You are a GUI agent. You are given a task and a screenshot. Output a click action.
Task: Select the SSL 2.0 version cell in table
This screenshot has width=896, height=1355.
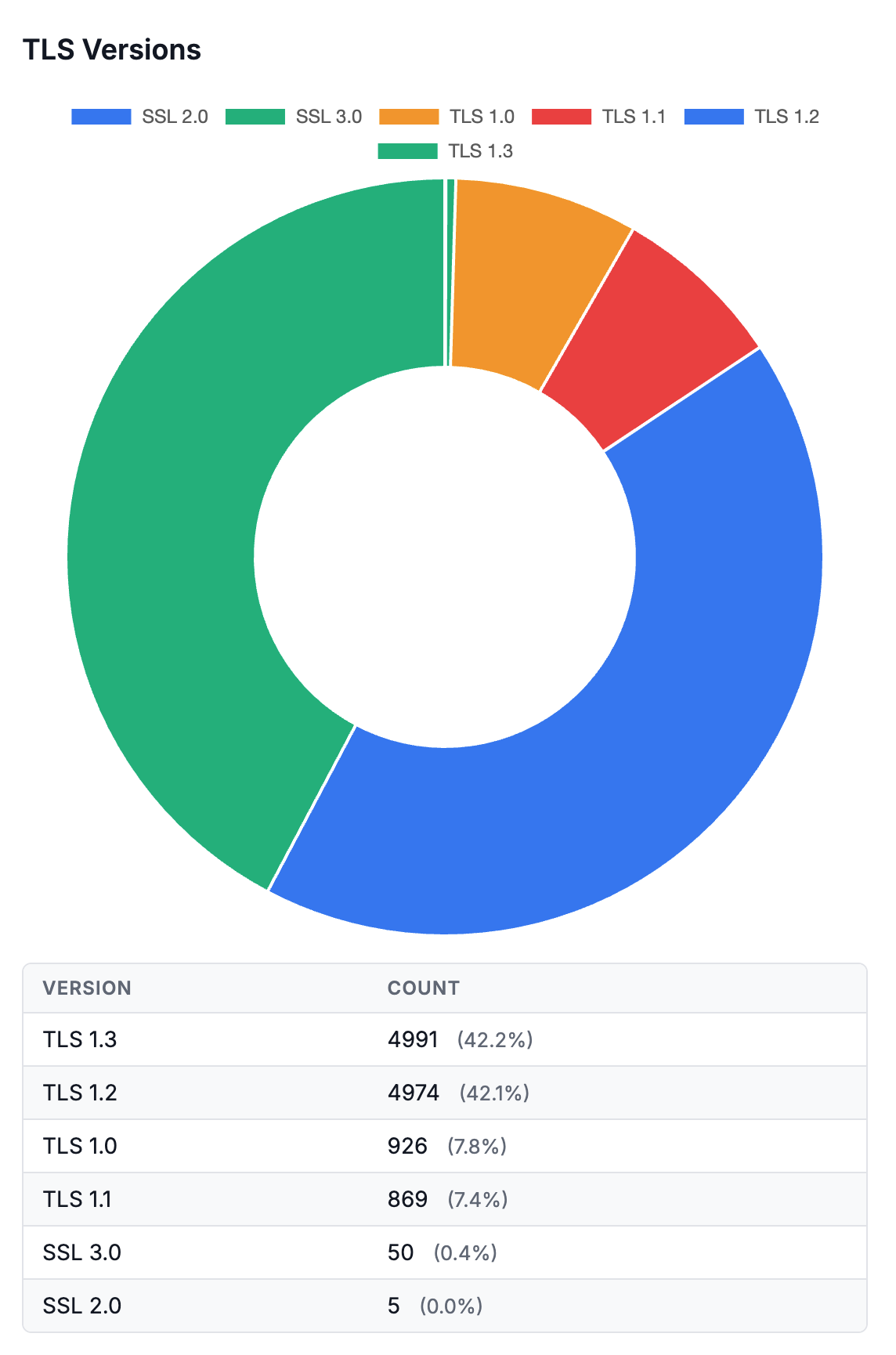[x=82, y=1306]
